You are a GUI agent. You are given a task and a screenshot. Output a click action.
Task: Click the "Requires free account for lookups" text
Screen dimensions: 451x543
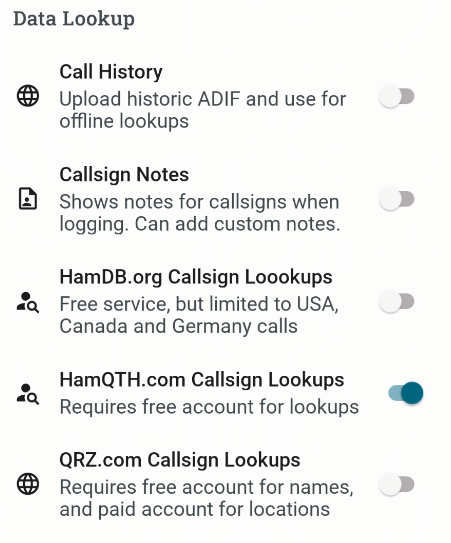pyautogui.click(x=209, y=407)
